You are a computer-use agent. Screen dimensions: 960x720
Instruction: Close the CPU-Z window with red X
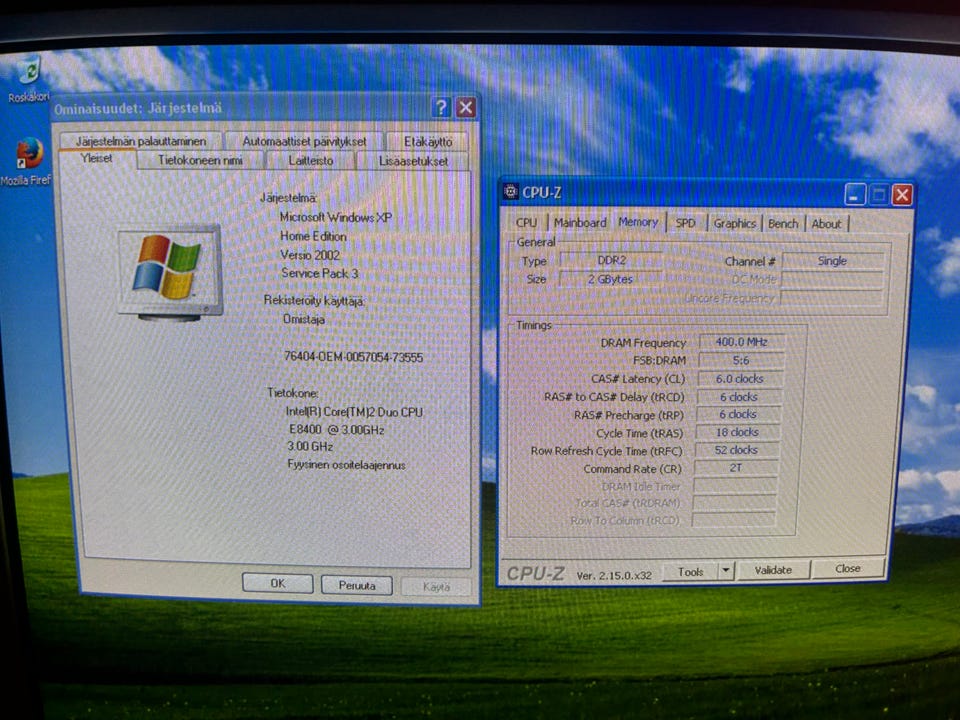pos(902,195)
